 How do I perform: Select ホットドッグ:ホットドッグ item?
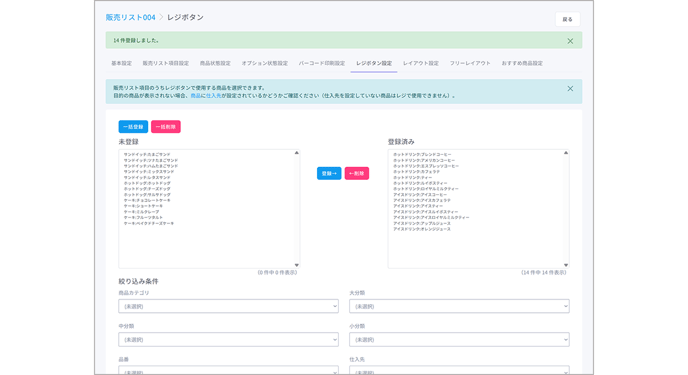click(x=147, y=183)
